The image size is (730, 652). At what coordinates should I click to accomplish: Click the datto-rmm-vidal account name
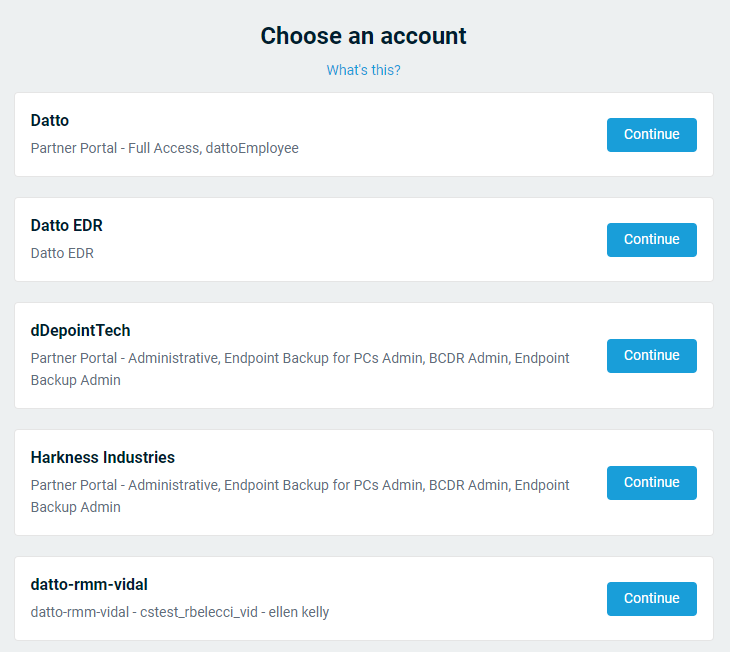(89, 585)
